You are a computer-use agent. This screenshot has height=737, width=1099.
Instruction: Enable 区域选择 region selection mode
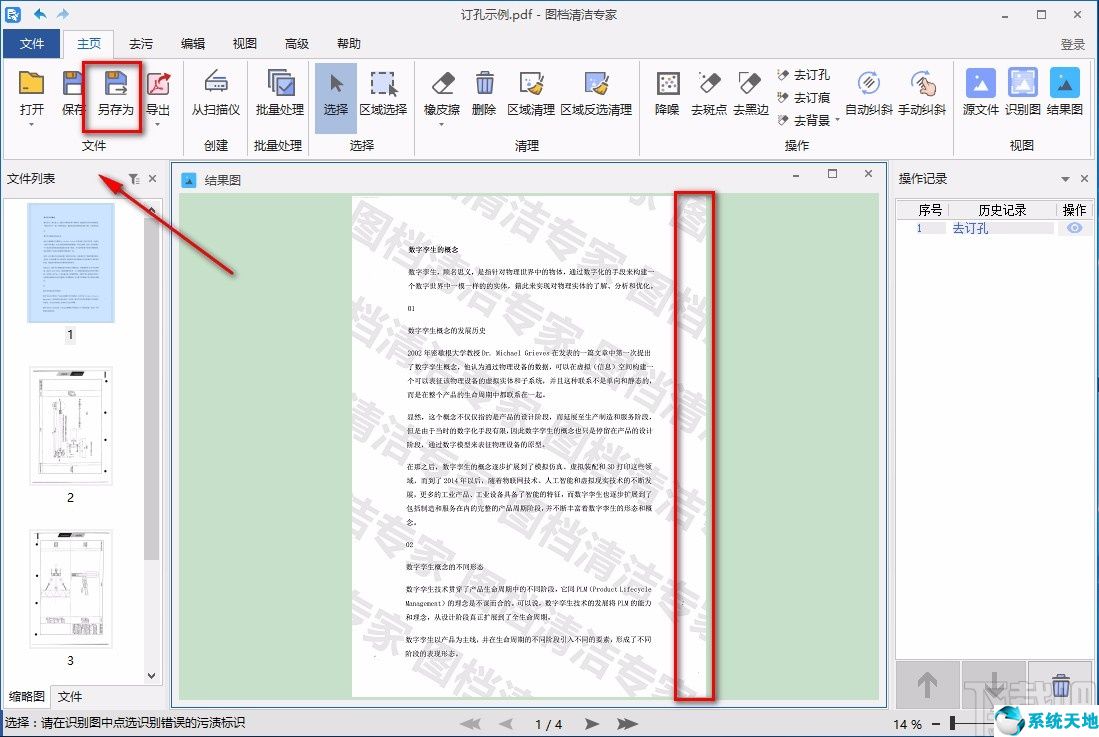[383, 95]
